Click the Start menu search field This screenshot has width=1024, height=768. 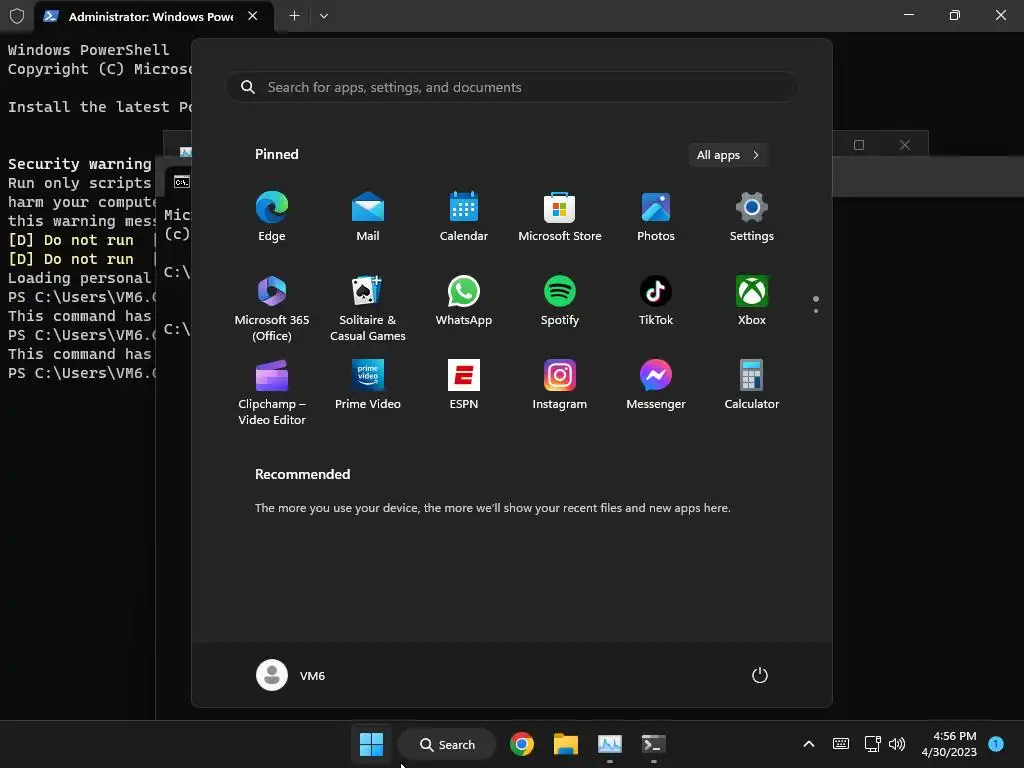tap(511, 87)
